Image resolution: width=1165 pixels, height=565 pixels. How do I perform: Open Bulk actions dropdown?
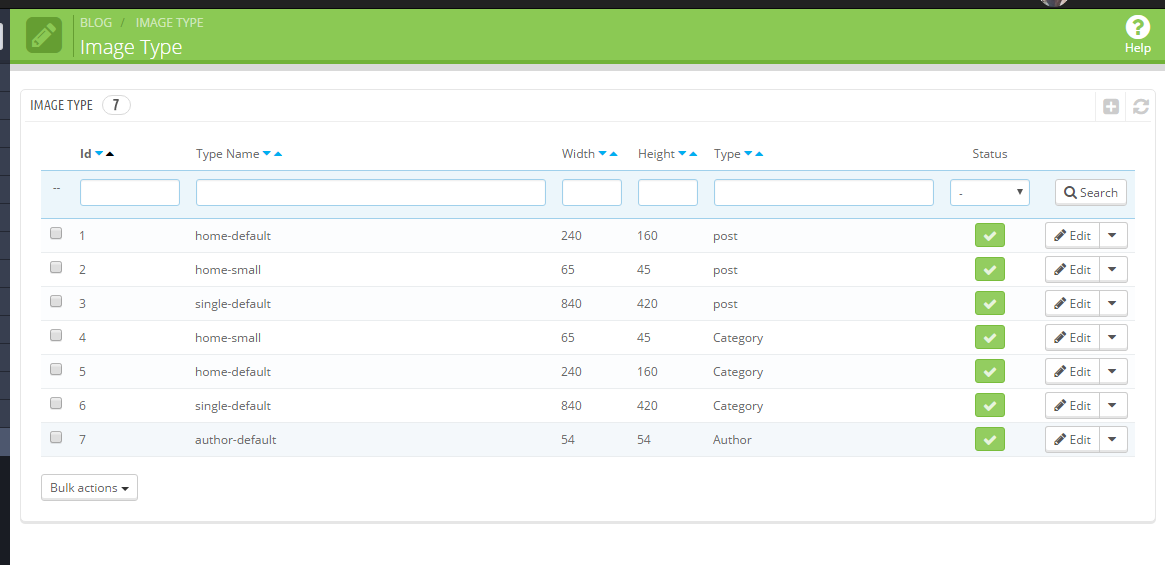[89, 488]
